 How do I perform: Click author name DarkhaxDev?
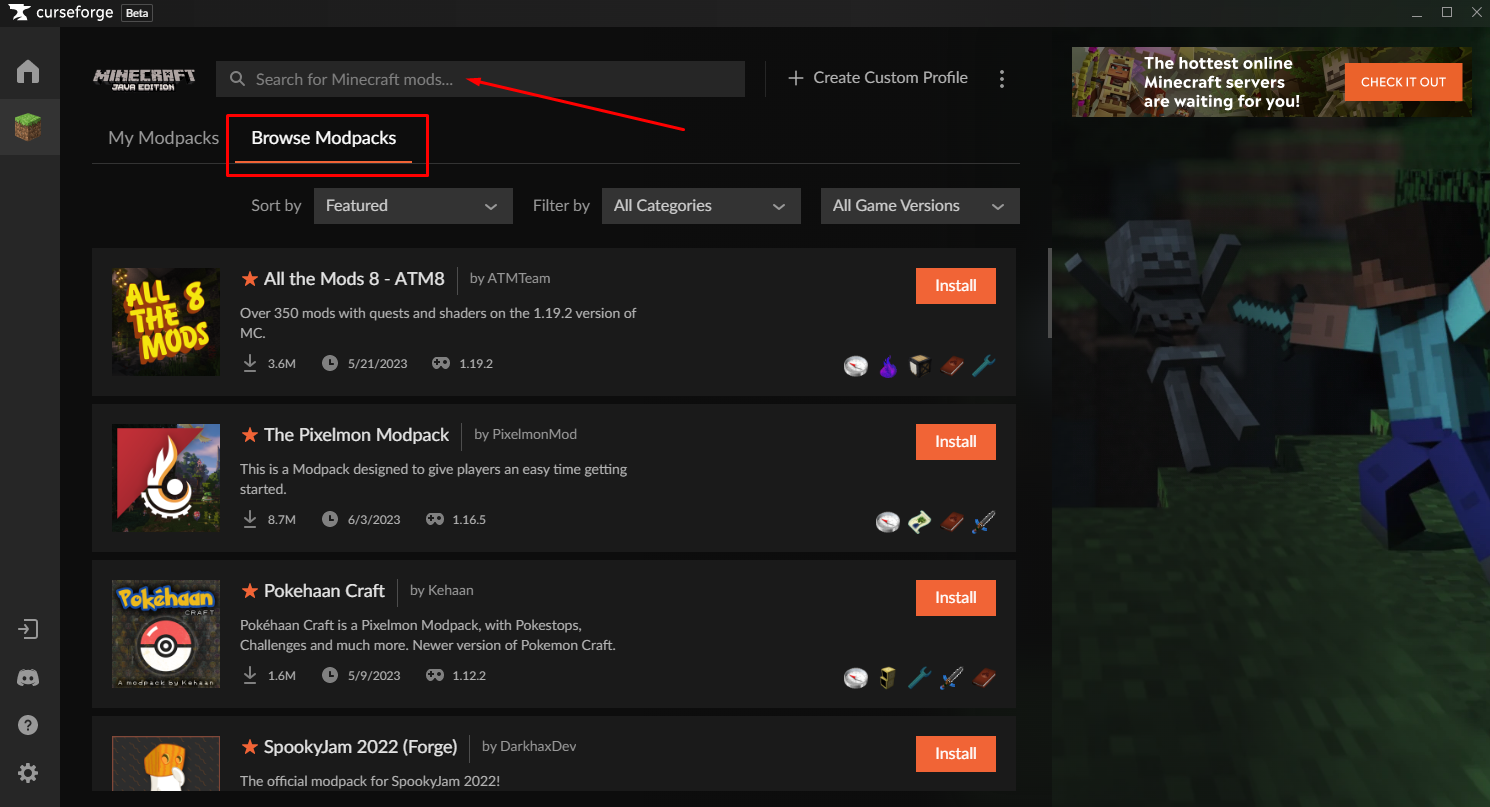tap(539, 747)
